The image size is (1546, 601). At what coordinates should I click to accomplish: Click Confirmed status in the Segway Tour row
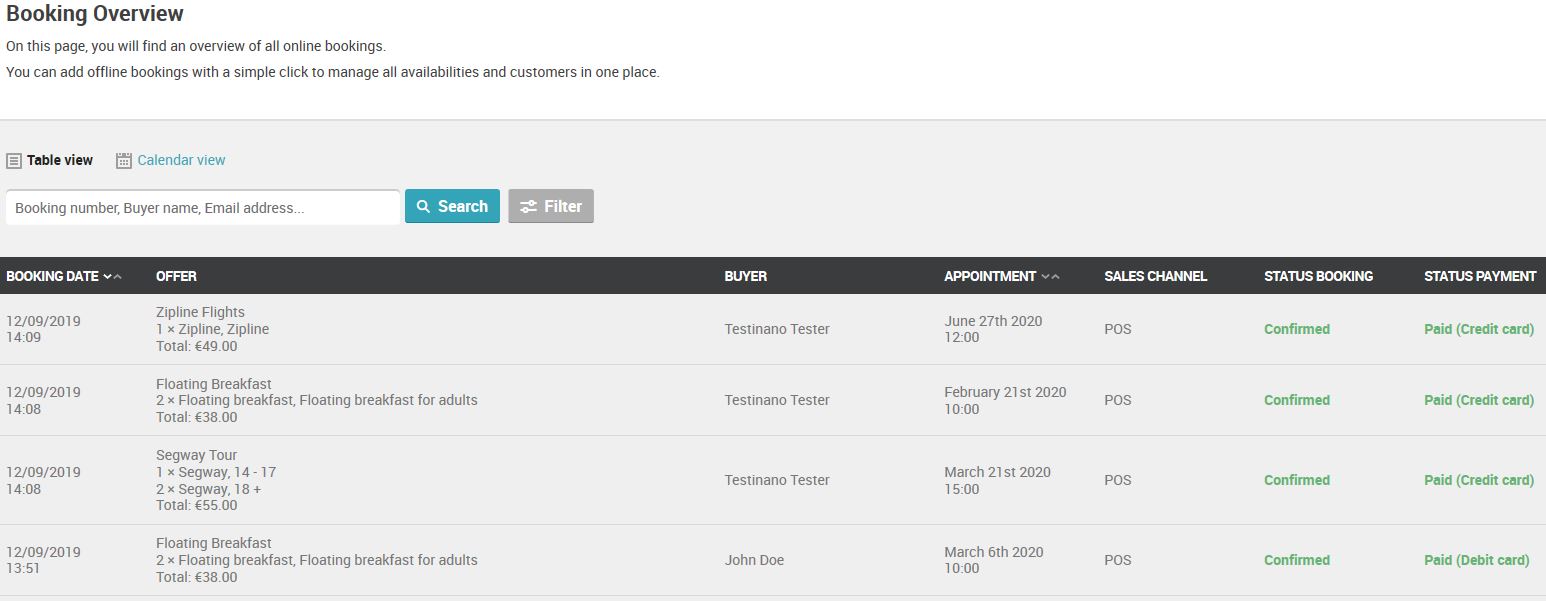1297,480
